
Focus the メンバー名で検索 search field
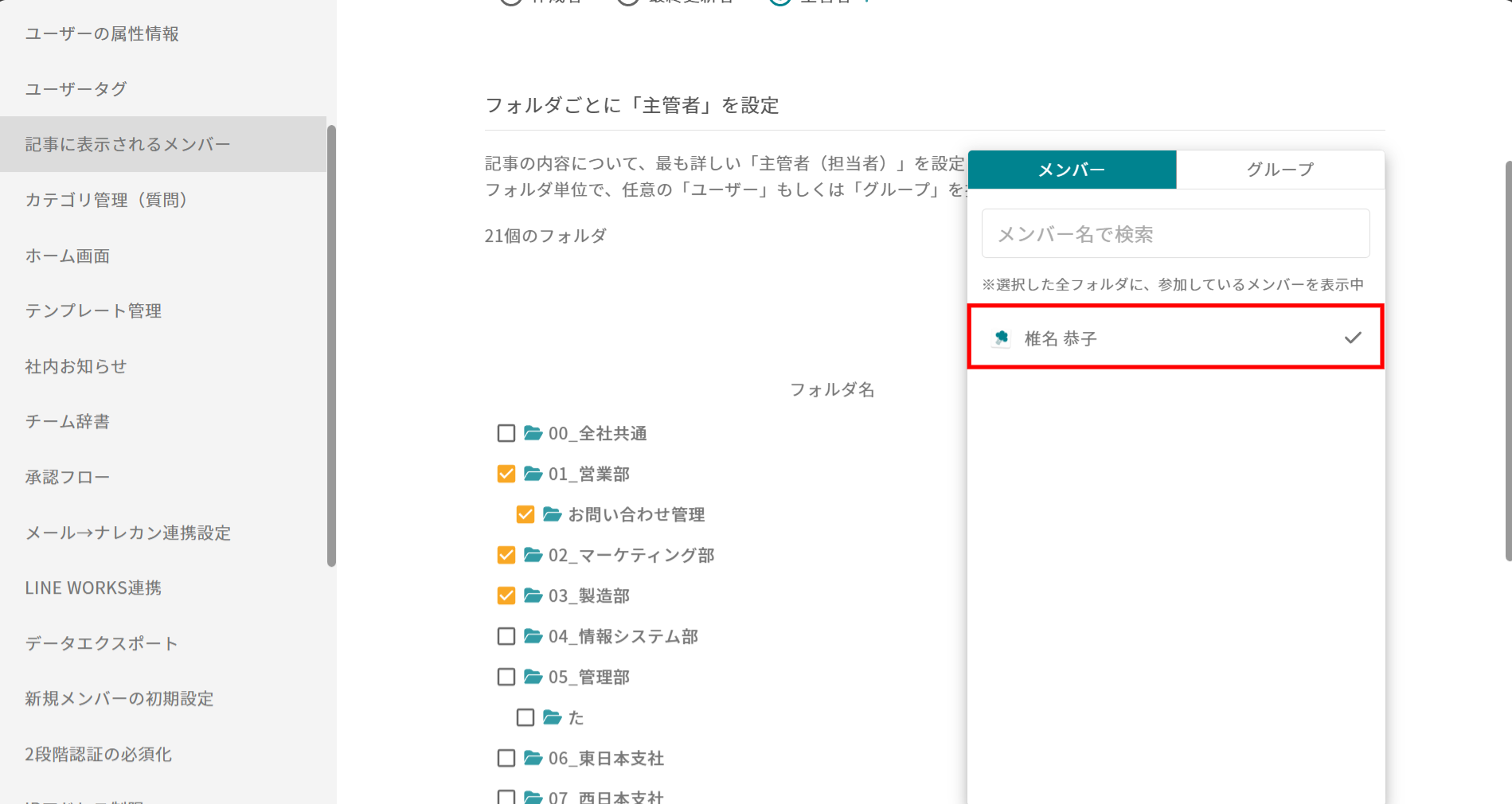(x=1175, y=234)
